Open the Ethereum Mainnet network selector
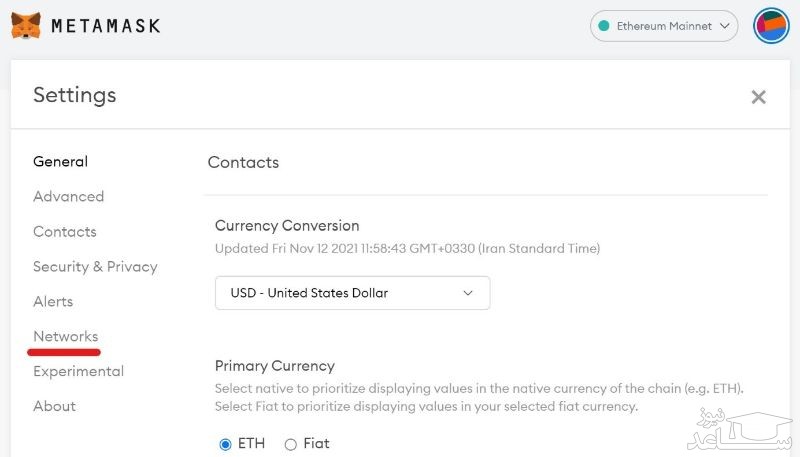The image size is (800, 457). pos(664,26)
